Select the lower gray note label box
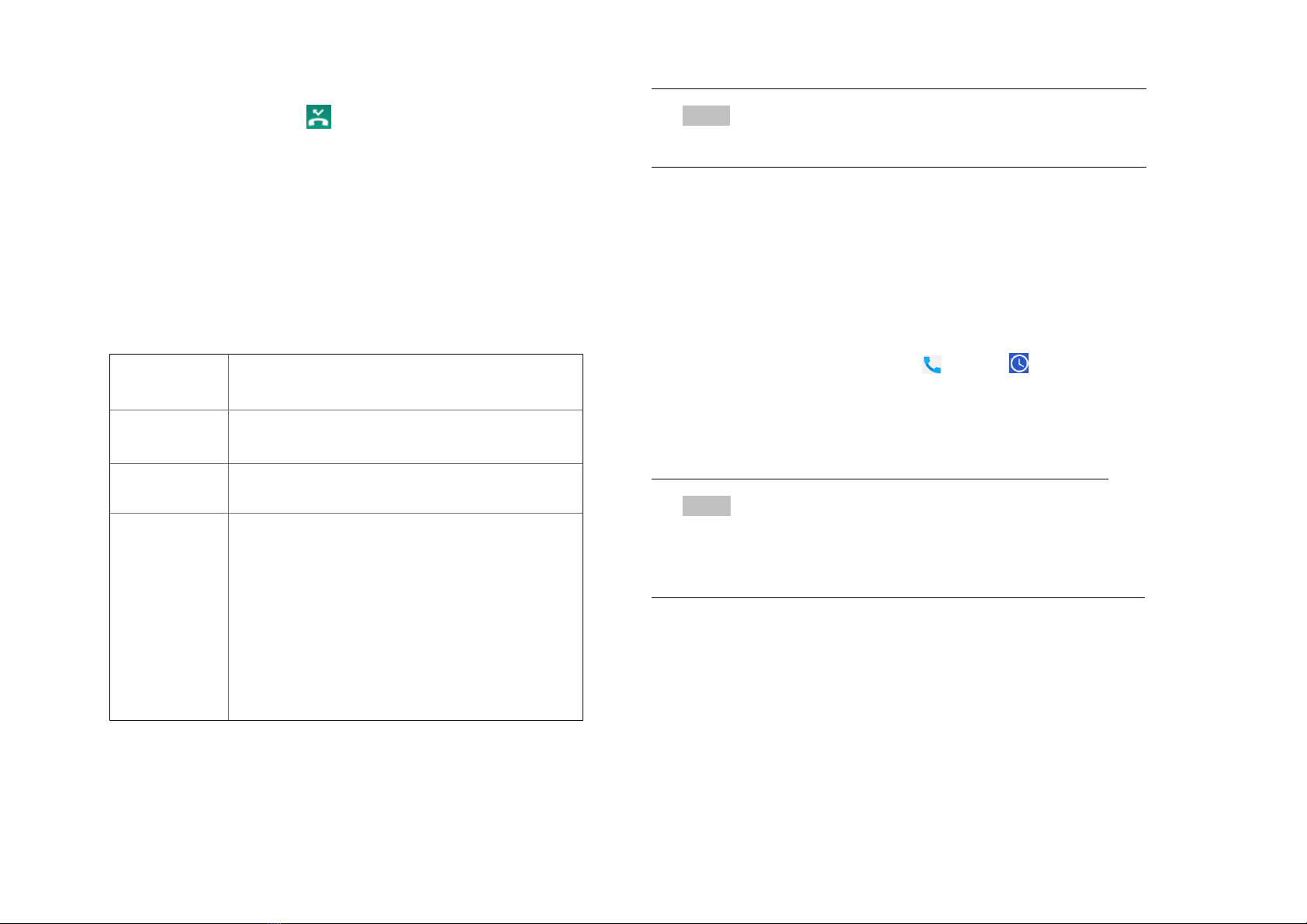This screenshot has height=924, width=1307. coord(707,506)
